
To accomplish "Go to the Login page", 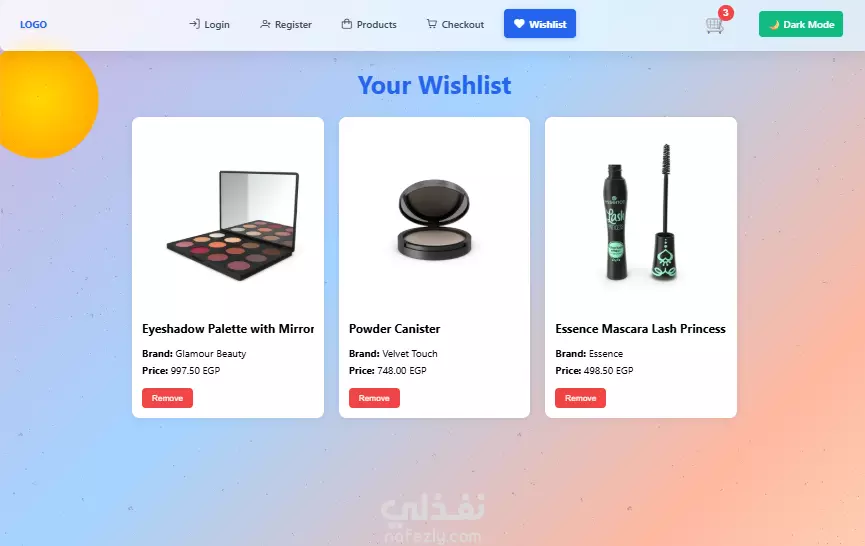I will (209, 24).
